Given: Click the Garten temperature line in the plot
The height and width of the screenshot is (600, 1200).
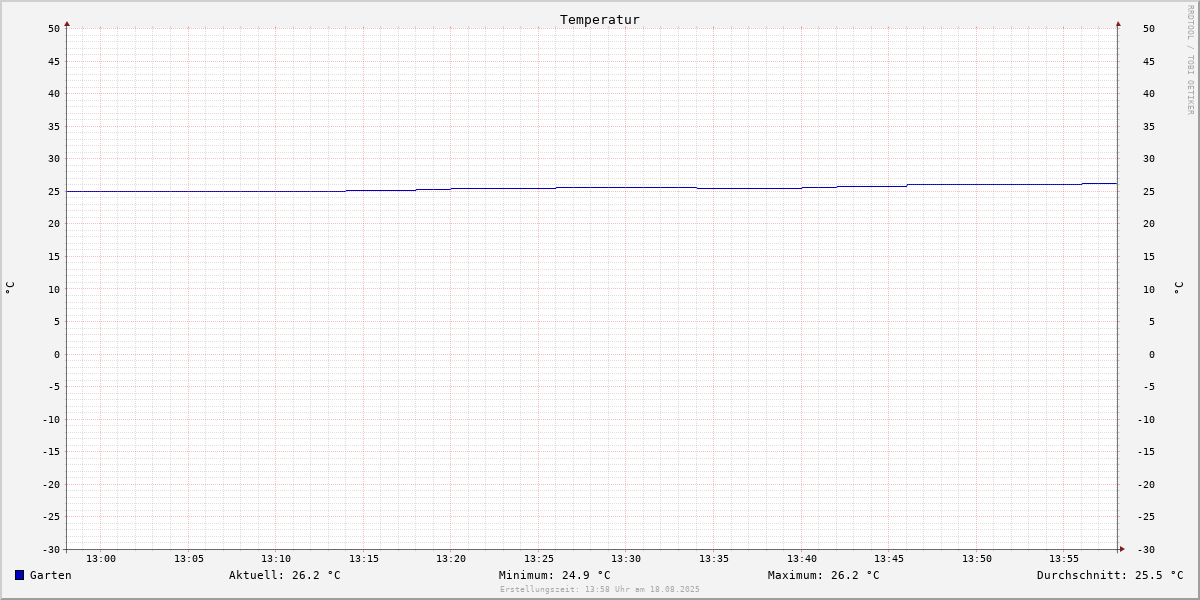Looking at the screenshot, I should click(592, 188).
